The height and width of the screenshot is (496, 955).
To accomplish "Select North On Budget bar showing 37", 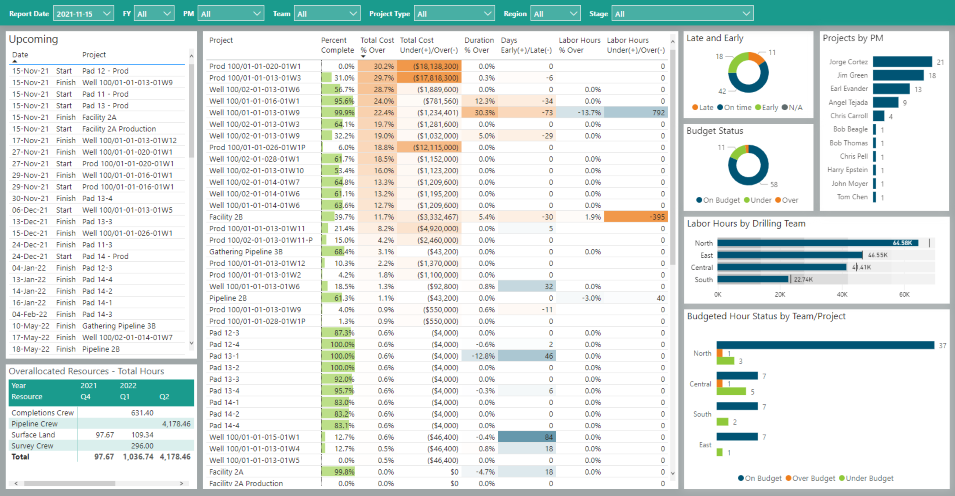I will click(825, 346).
